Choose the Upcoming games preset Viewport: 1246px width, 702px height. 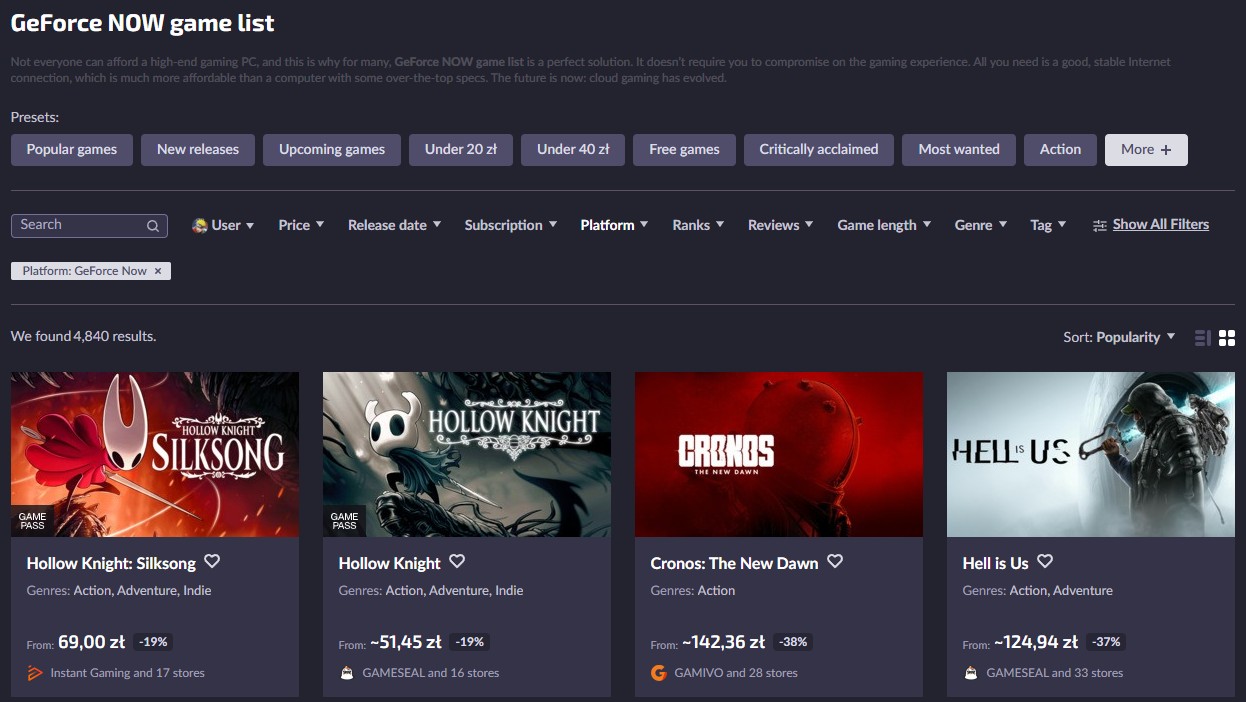pyautogui.click(x=332, y=150)
